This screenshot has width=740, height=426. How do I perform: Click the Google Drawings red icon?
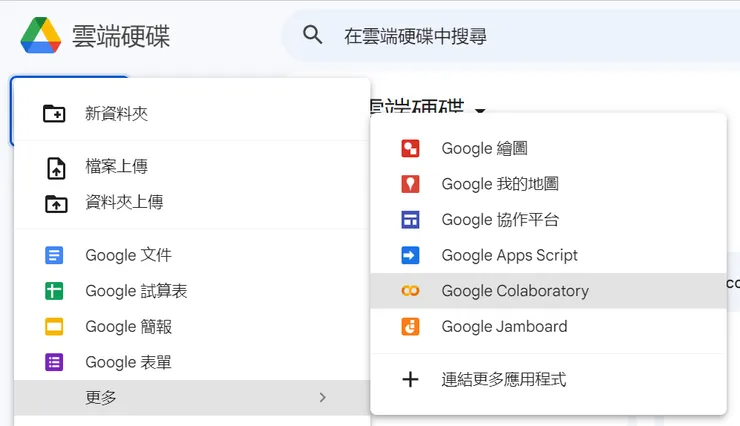[410, 148]
